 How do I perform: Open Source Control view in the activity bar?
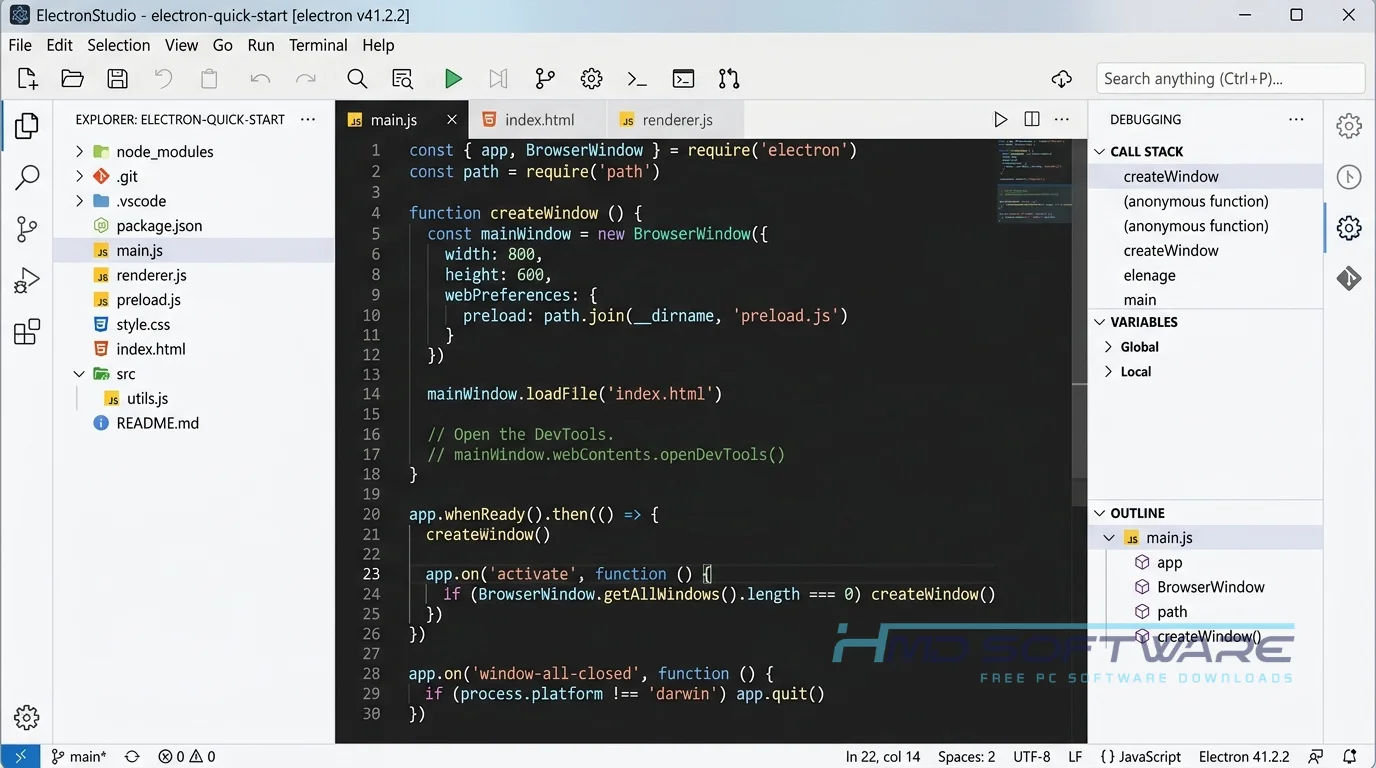tap(27, 229)
